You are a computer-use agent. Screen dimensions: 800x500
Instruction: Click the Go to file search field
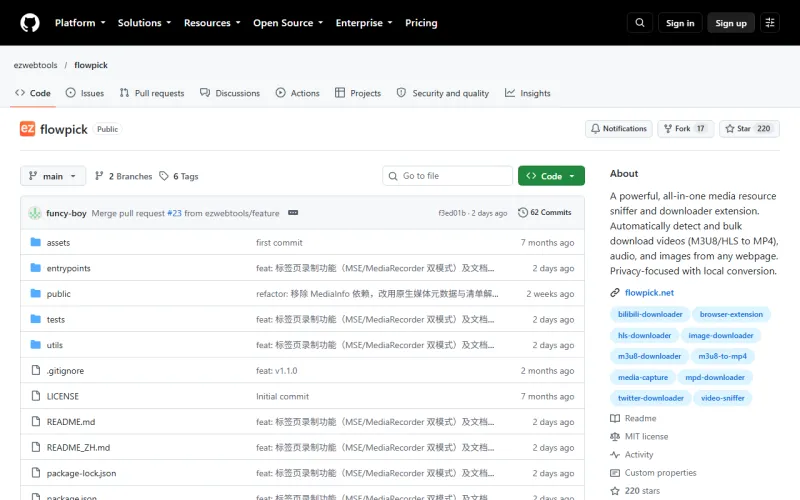(447, 176)
